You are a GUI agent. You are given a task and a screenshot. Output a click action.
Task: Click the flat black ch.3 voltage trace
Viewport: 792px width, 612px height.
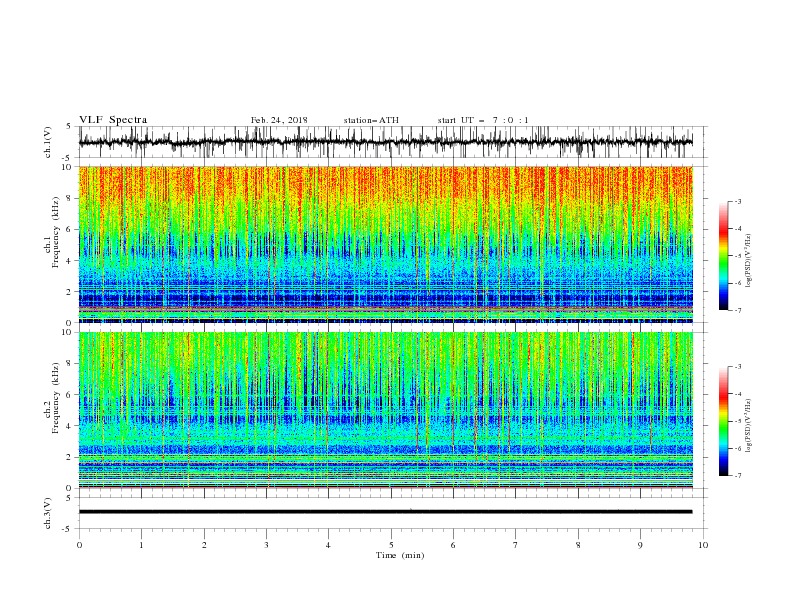click(x=385, y=512)
